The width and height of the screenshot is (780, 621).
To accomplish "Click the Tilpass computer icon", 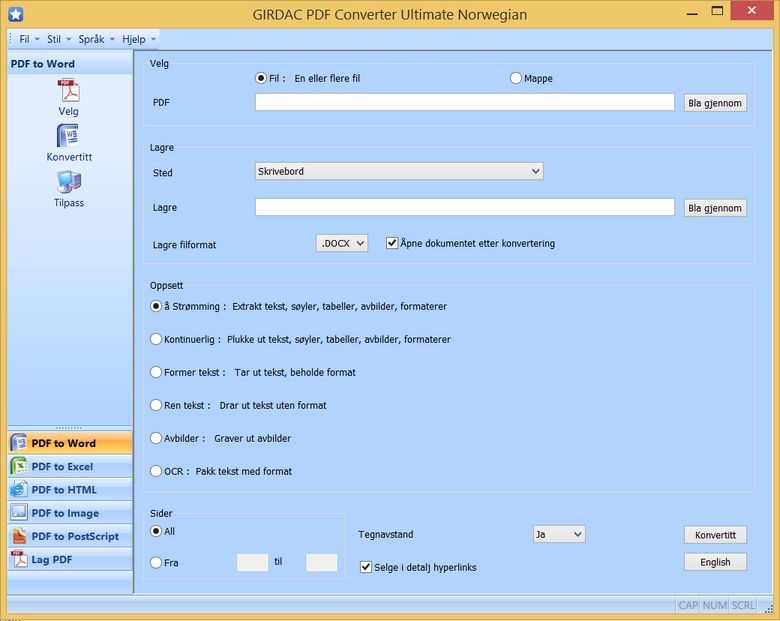I will pyautogui.click(x=69, y=182).
